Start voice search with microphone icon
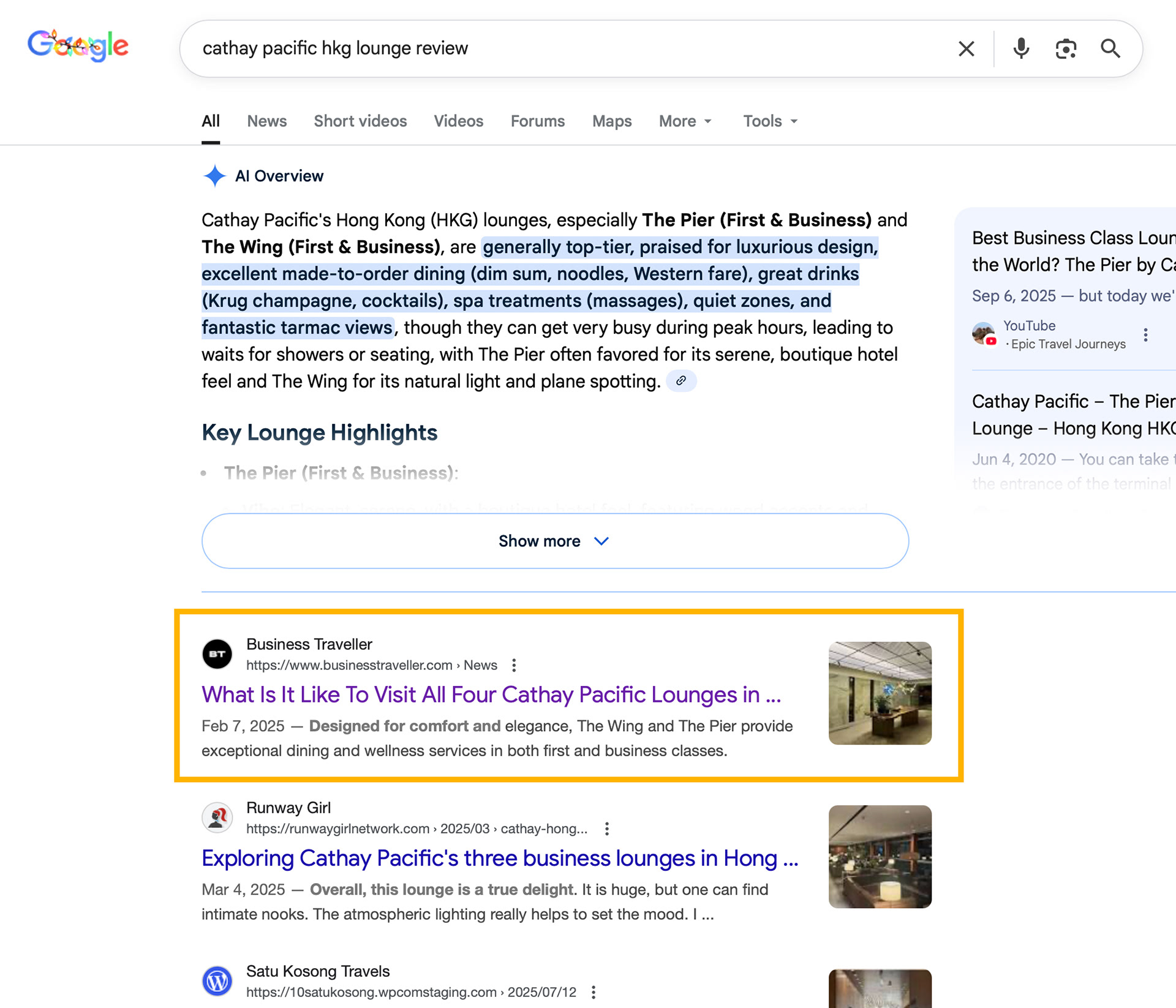This screenshot has height=1008, width=1176. coord(1021,48)
